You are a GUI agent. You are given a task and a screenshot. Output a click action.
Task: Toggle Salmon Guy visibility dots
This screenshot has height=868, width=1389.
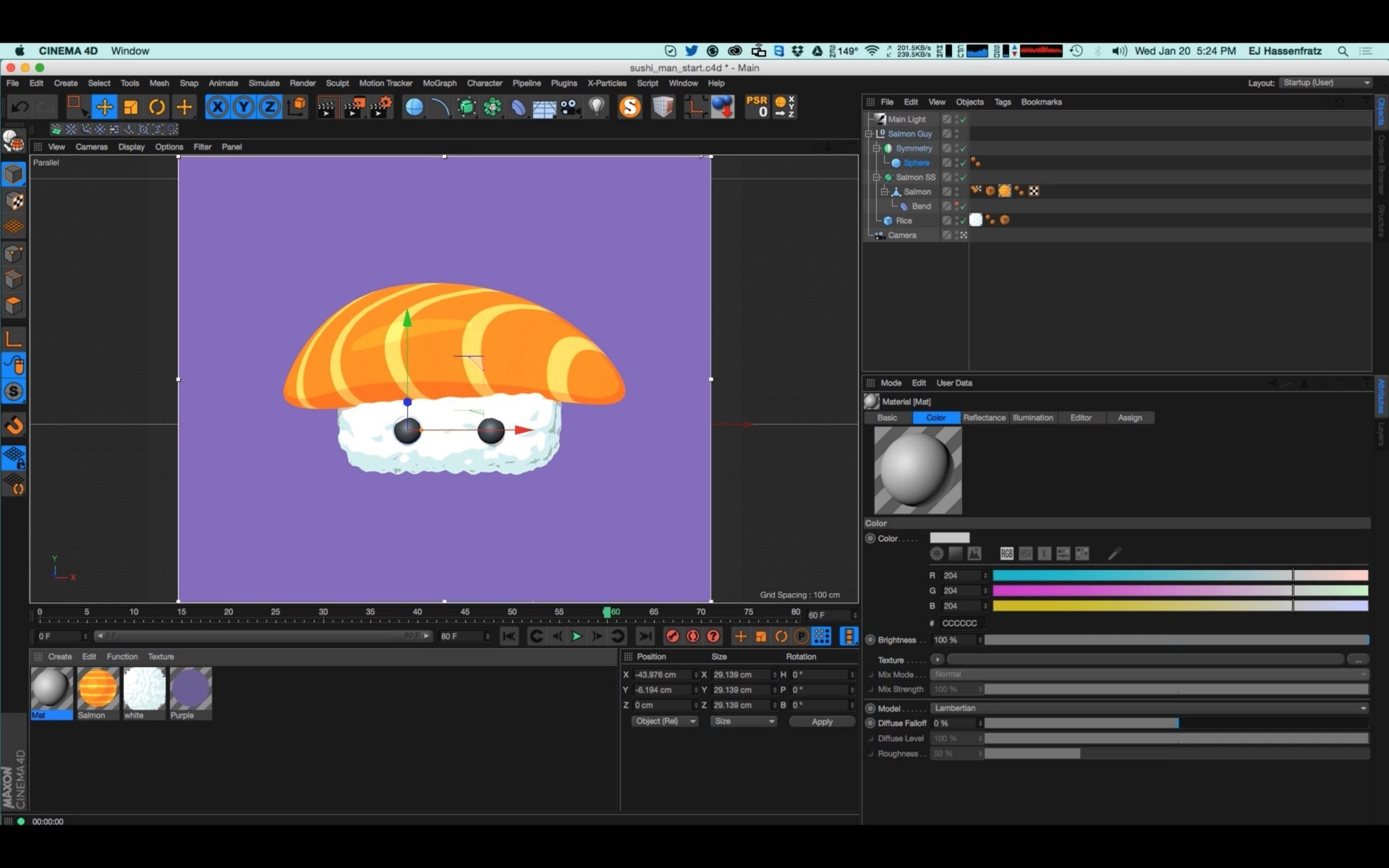(x=956, y=134)
